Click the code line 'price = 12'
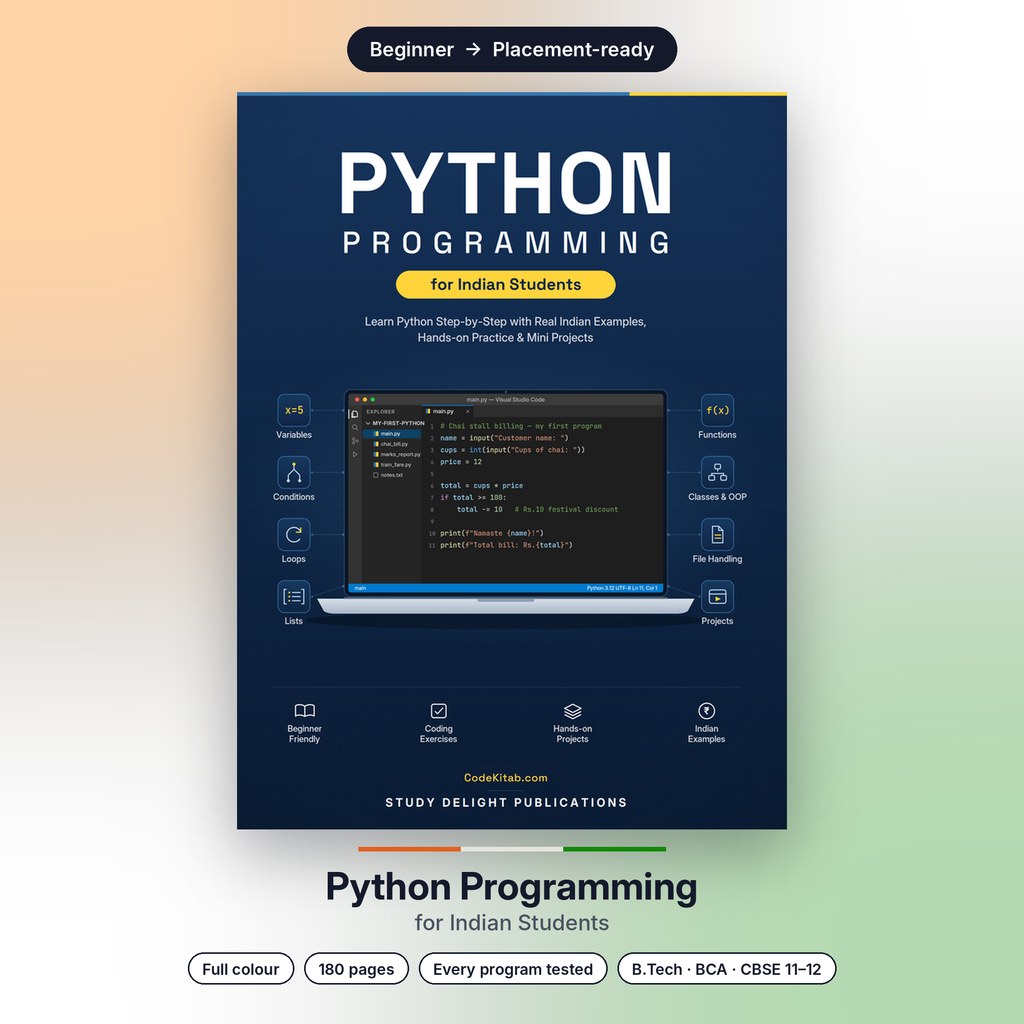The height and width of the screenshot is (1024, 1024). click(460, 462)
